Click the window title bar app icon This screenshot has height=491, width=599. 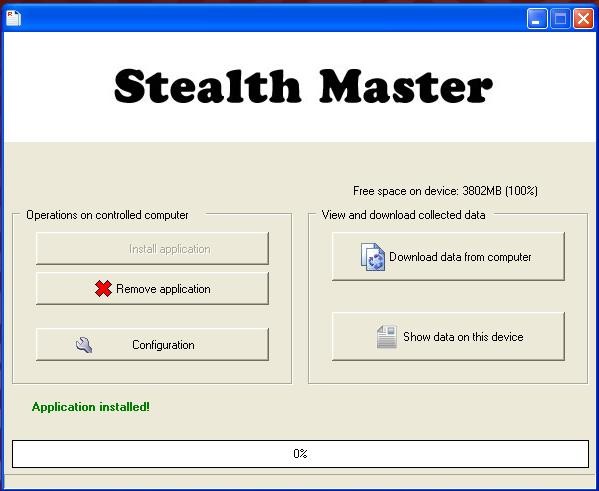click(x=13, y=18)
